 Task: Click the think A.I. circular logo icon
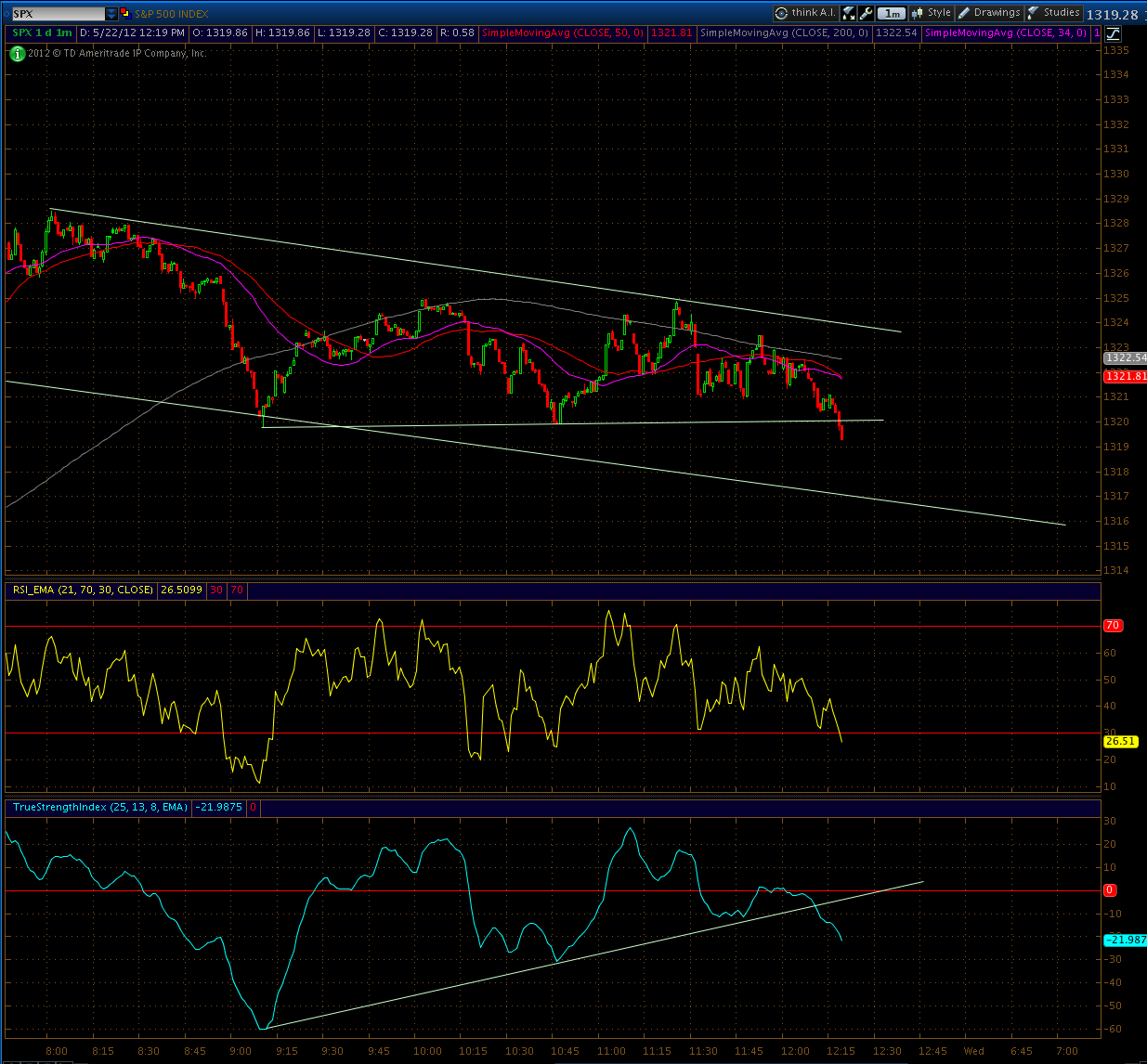tap(782, 13)
